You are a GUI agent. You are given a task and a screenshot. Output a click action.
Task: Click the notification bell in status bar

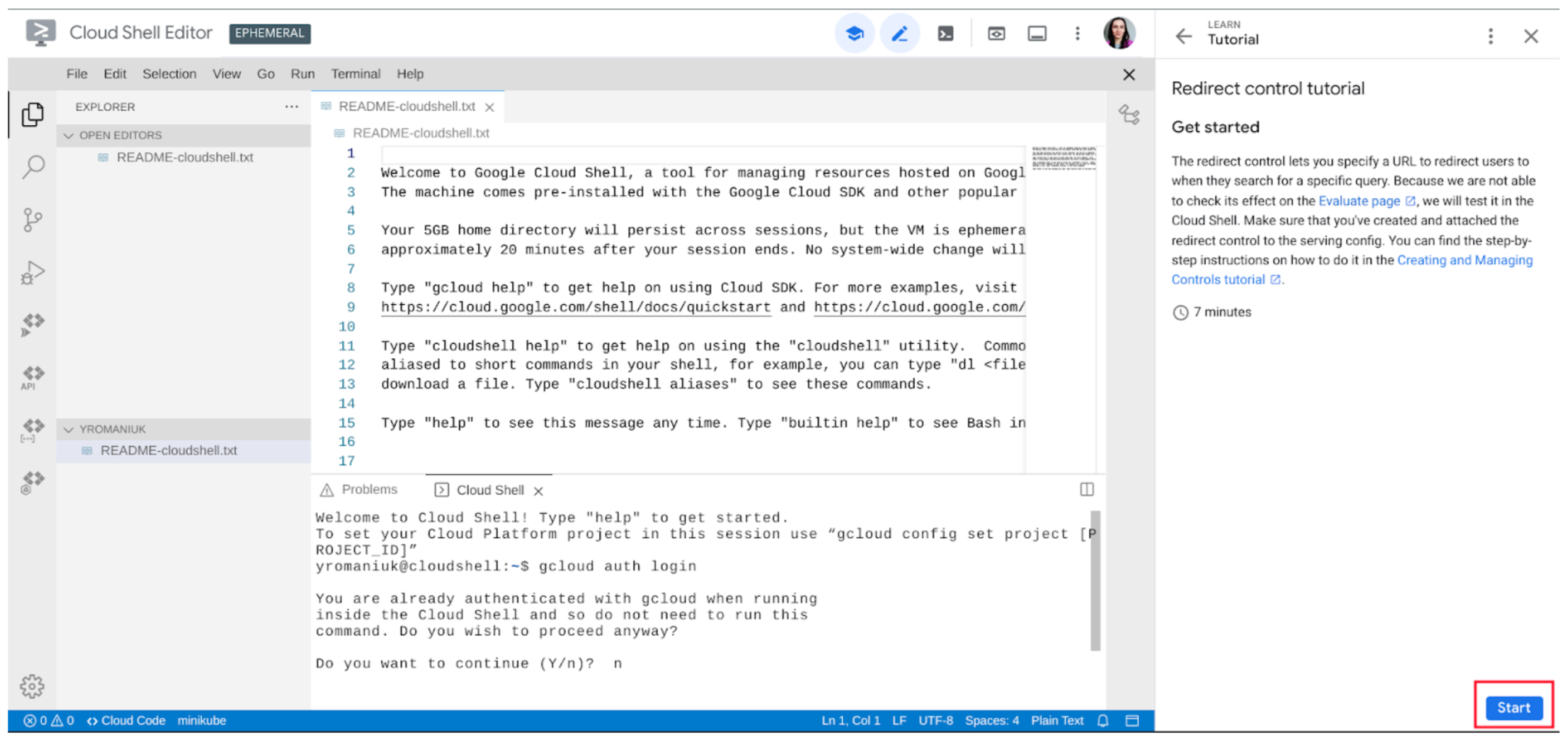pos(1102,721)
